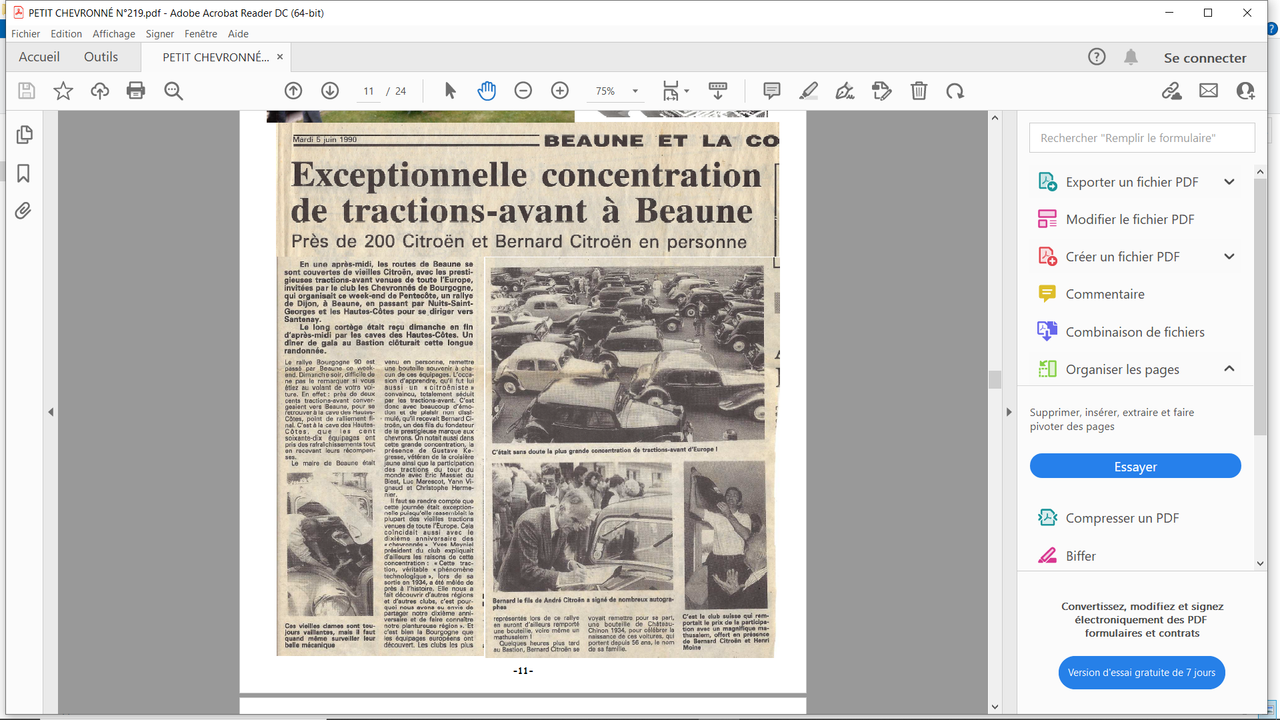Print the document with printer icon
Screen dimensions: 1280x720
pyautogui.click(x=136, y=91)
